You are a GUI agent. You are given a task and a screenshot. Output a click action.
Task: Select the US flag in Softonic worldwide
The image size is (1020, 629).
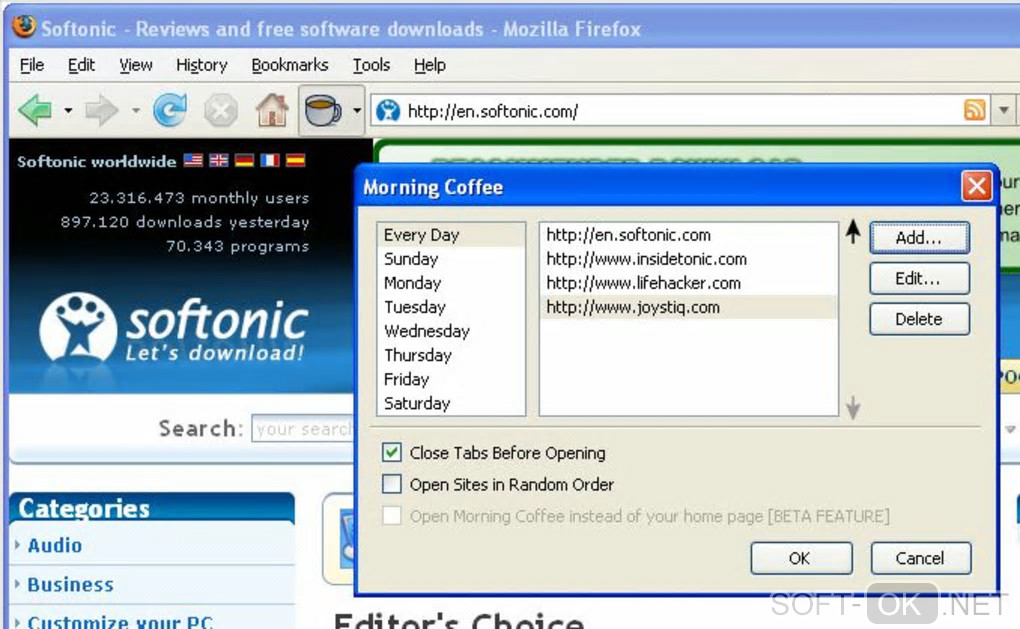(x=193, y=160)
